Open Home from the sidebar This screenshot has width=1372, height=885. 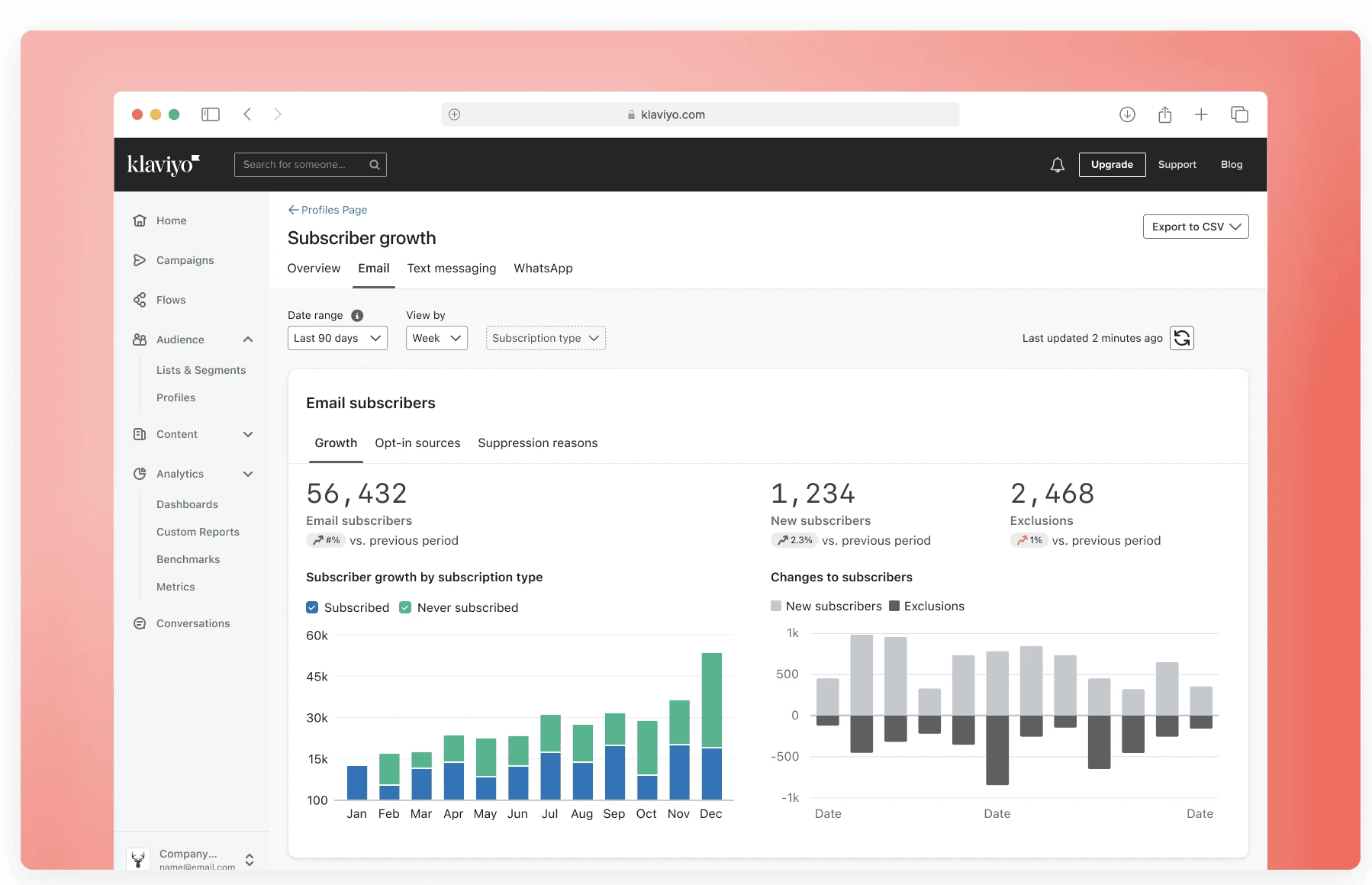click(x=171, y=220)
